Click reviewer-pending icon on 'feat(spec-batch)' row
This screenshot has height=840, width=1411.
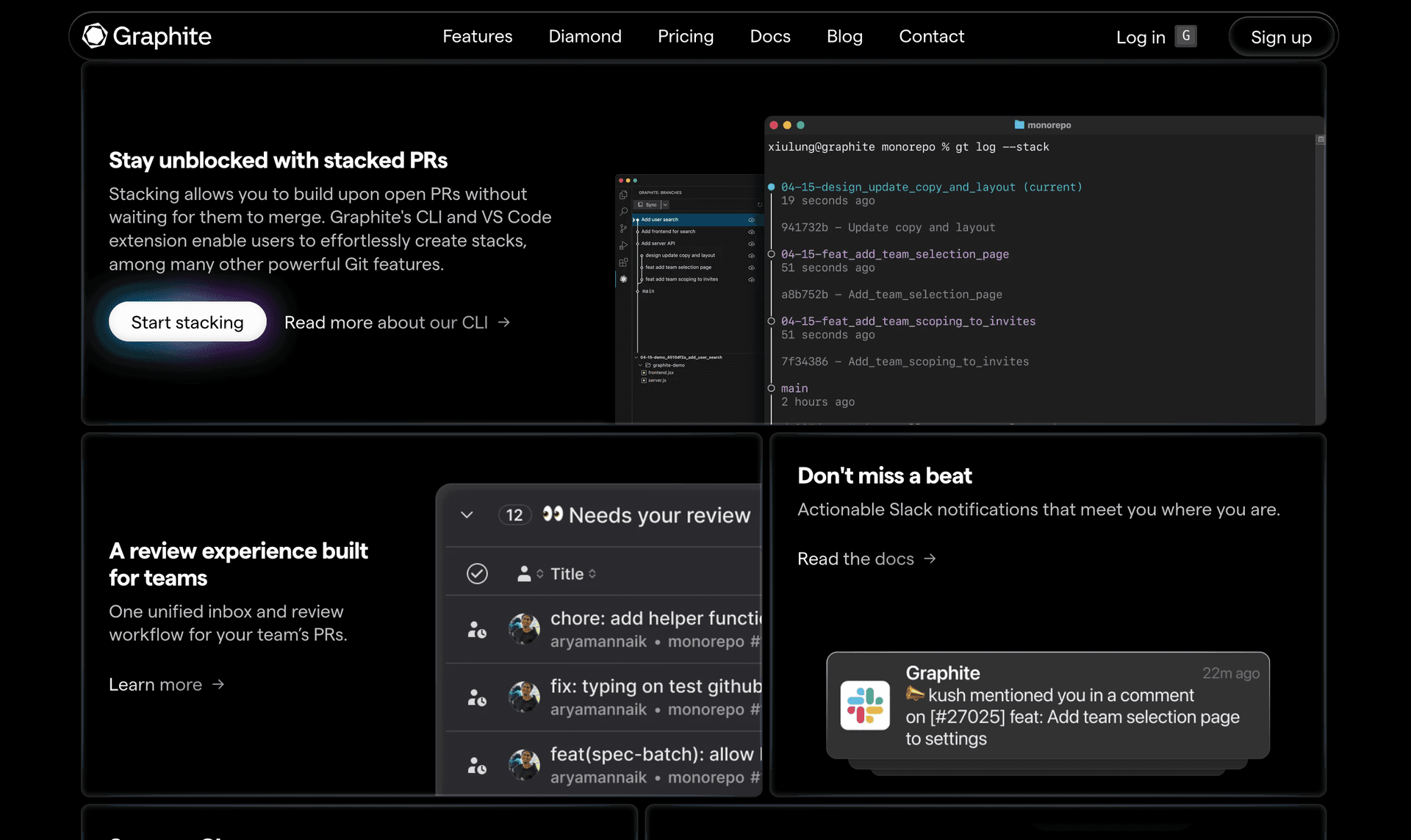[x=477, y=766]
